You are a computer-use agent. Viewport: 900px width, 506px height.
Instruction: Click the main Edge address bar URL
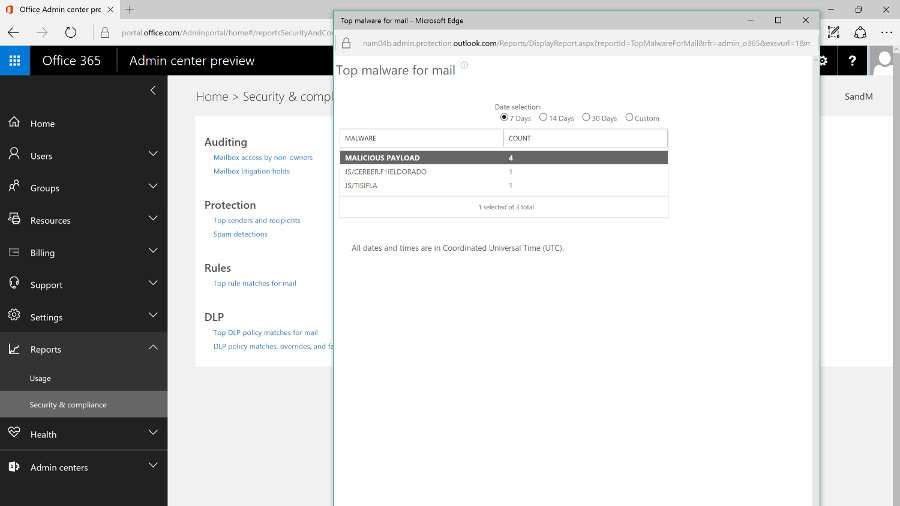click(x=227, y=33)
